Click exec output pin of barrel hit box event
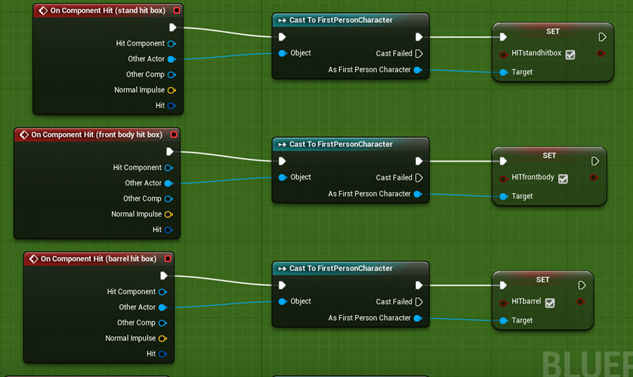This screenshot has width=633, height=377. tap(163, 276)
